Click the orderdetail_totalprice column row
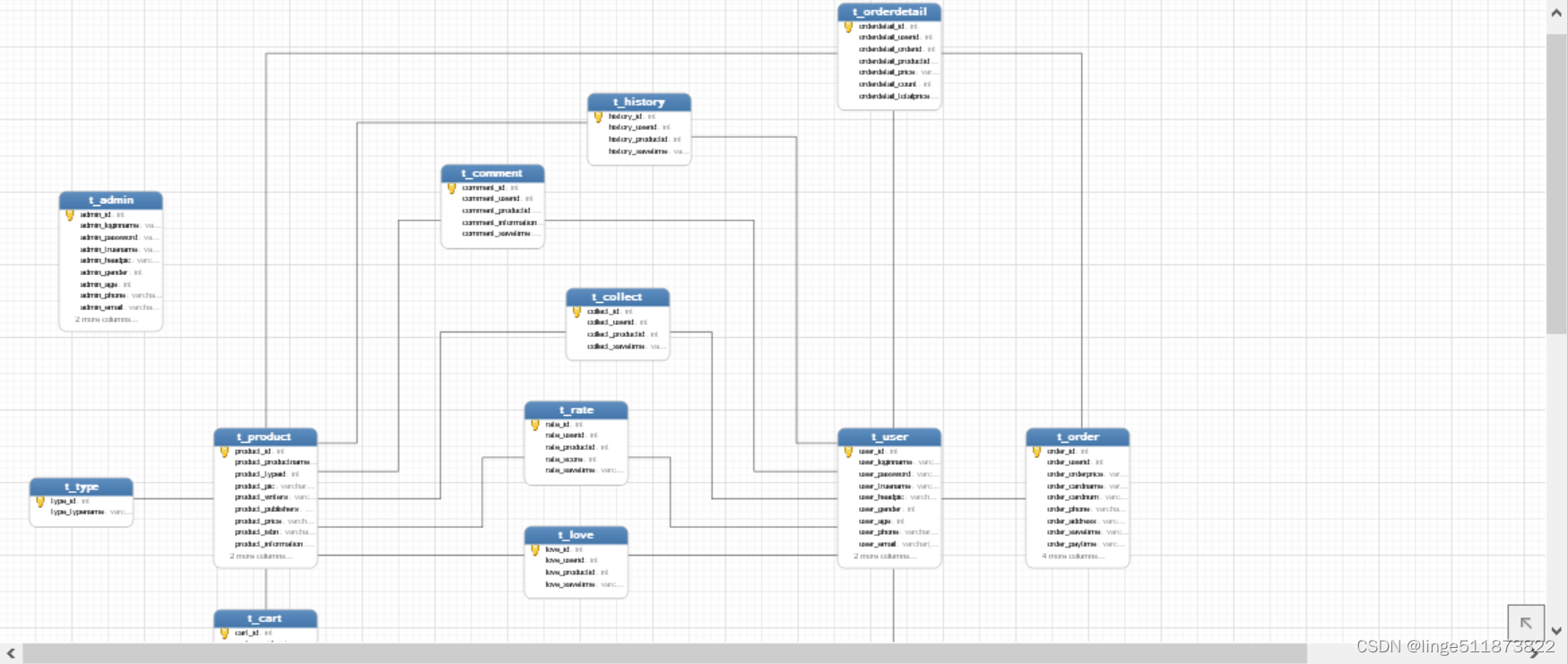1568x664 pixels. [889, 96]
